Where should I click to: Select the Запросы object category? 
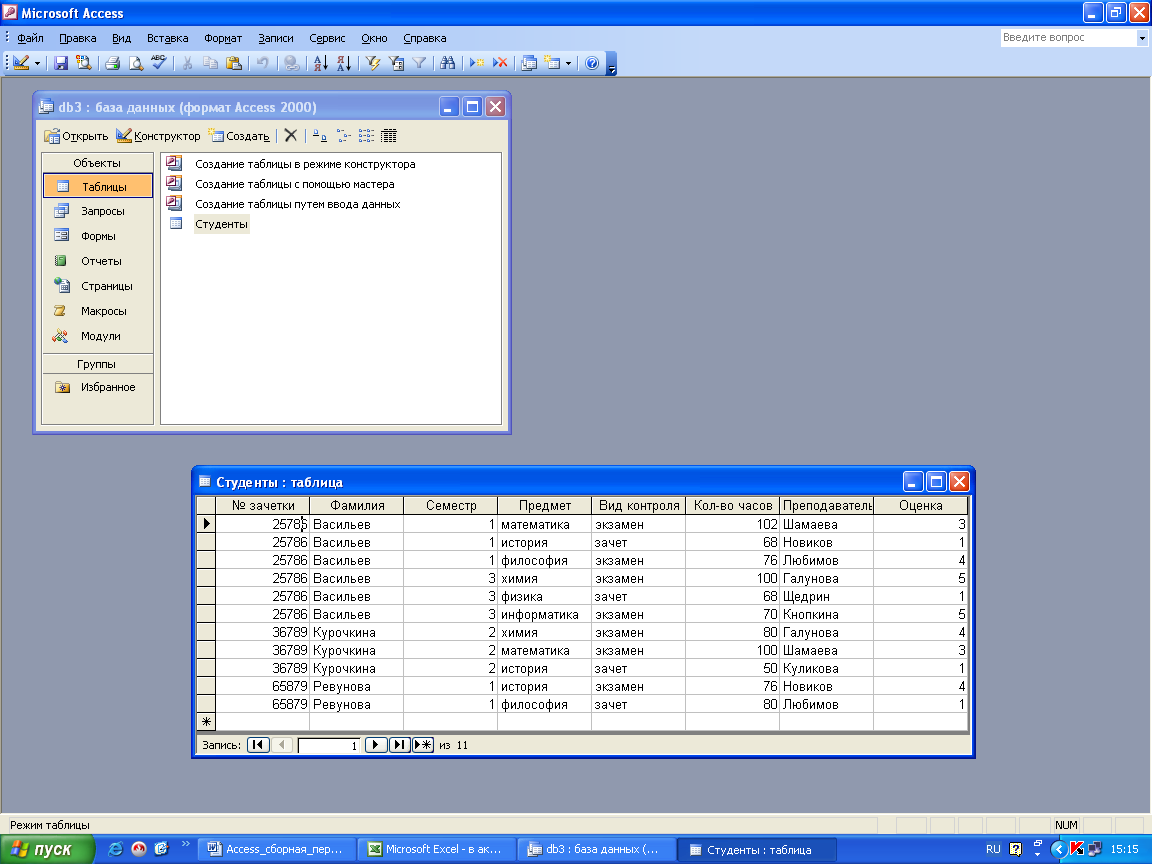pyautogui.click(x=98, y=211)
